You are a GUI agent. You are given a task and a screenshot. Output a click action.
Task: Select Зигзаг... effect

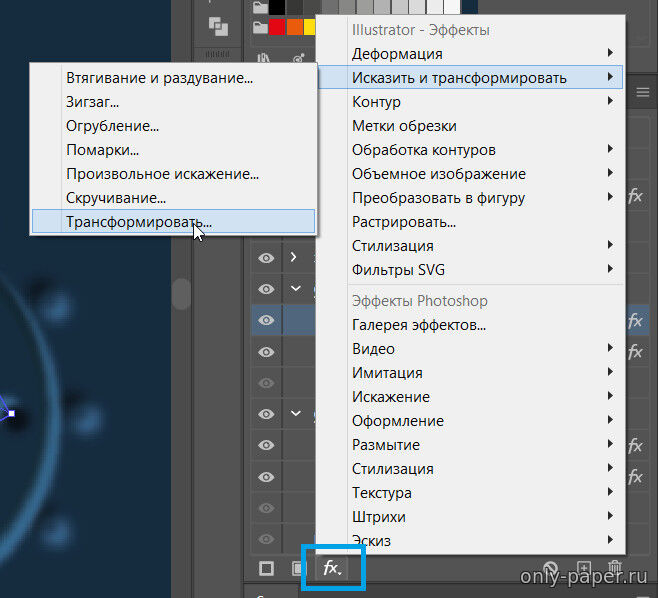[92, 101]
